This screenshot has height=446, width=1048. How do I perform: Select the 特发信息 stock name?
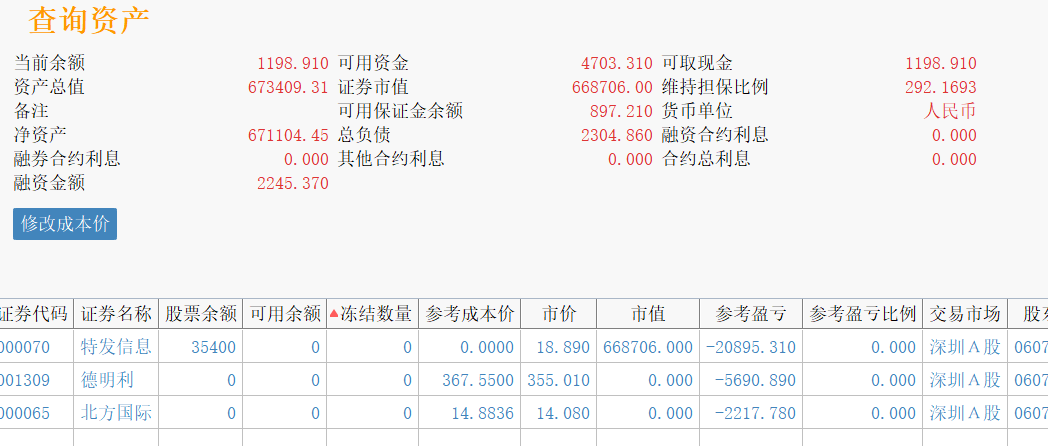[x=116, y=347]
